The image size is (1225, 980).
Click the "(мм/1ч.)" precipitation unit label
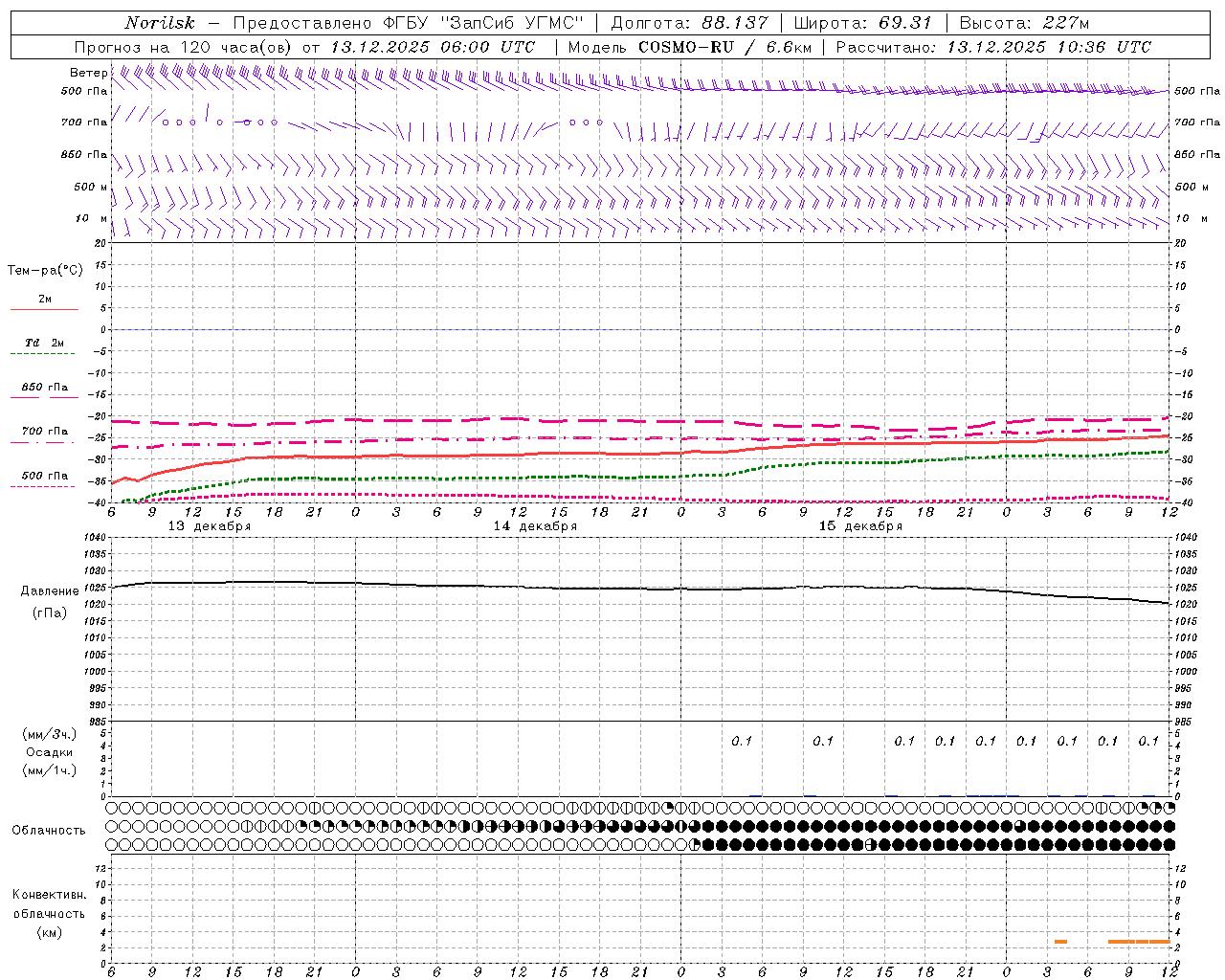tap(50, 770)
